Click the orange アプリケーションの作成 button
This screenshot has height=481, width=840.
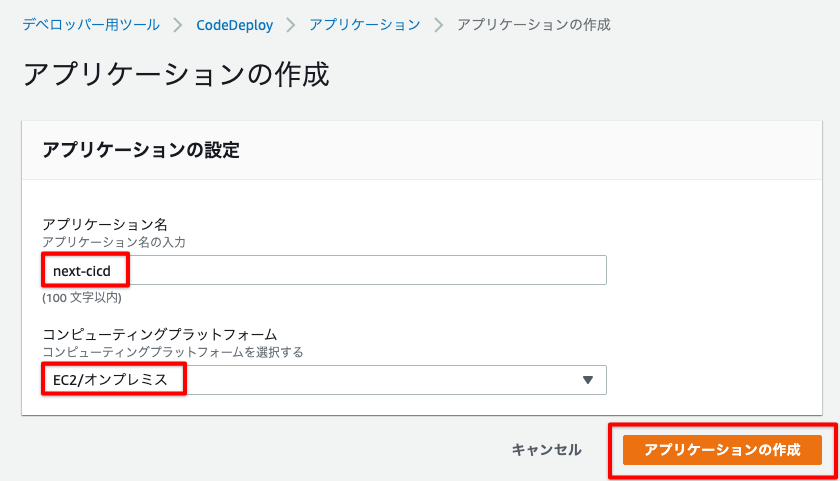coord(722,450)
